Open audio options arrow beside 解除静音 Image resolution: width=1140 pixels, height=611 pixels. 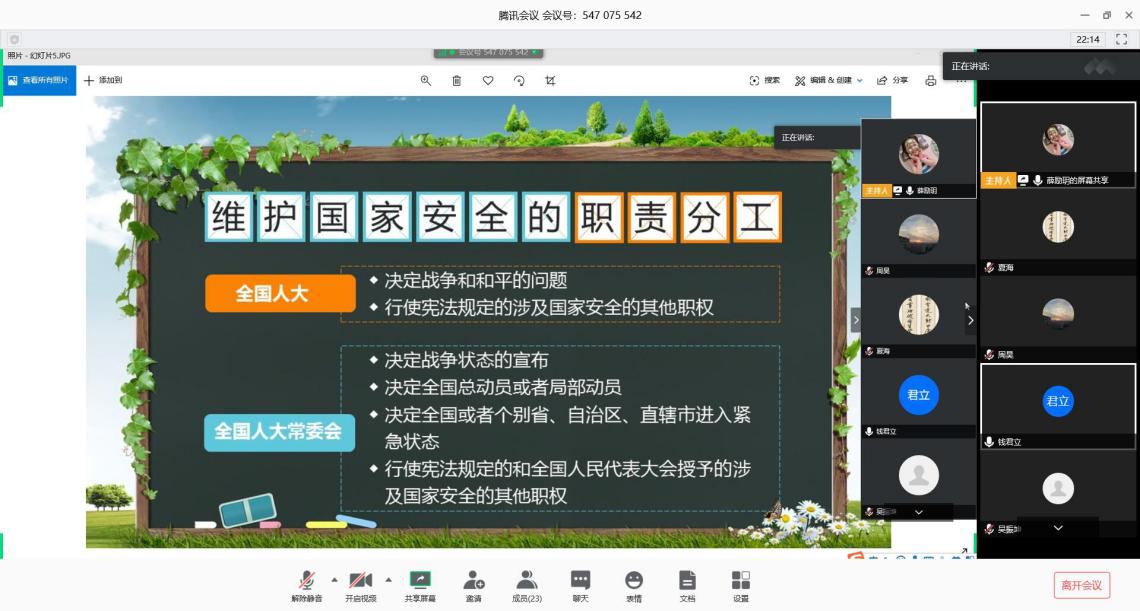point(334,579)
